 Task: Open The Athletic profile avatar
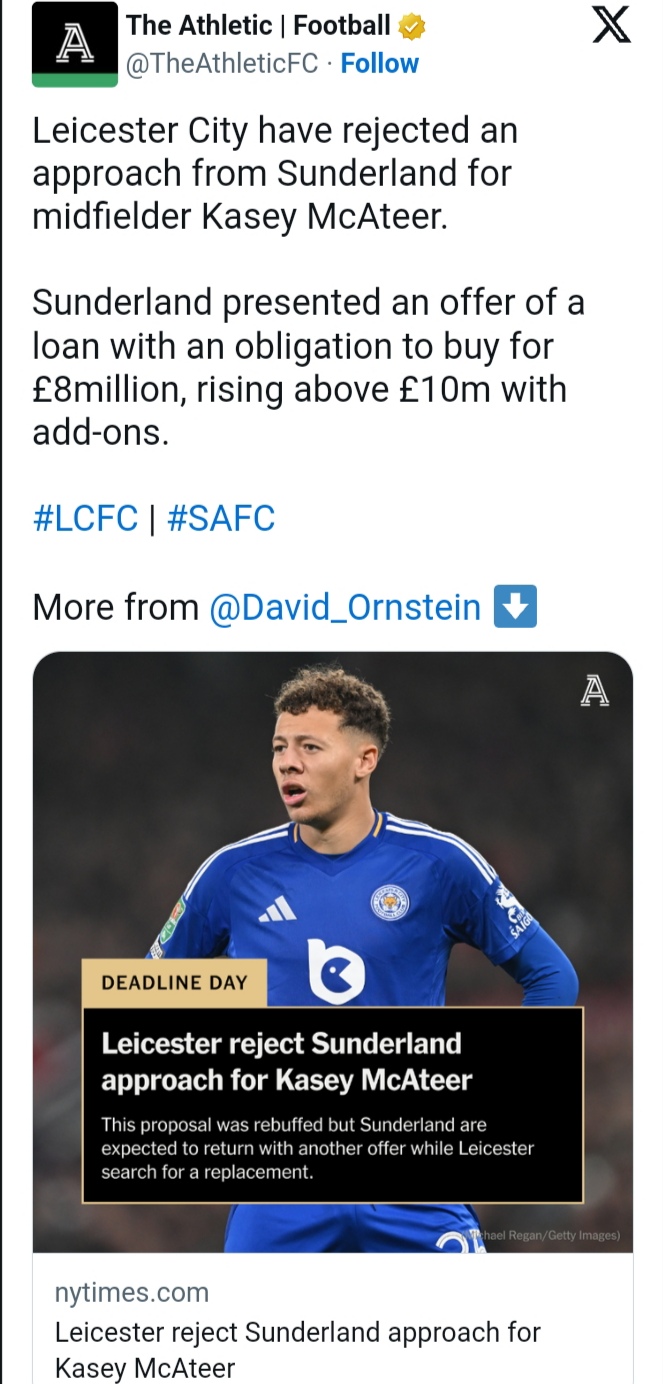point(75,45)
